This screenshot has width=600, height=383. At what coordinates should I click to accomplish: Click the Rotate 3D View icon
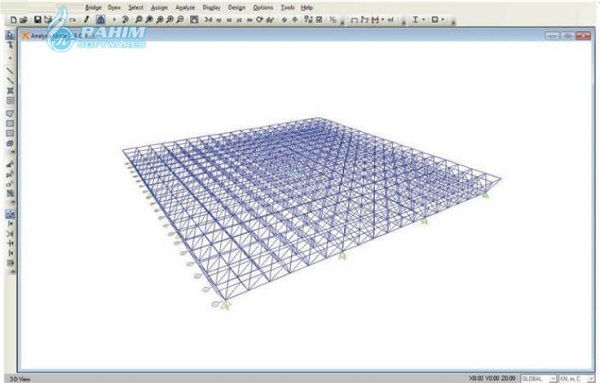pos(260,20)
